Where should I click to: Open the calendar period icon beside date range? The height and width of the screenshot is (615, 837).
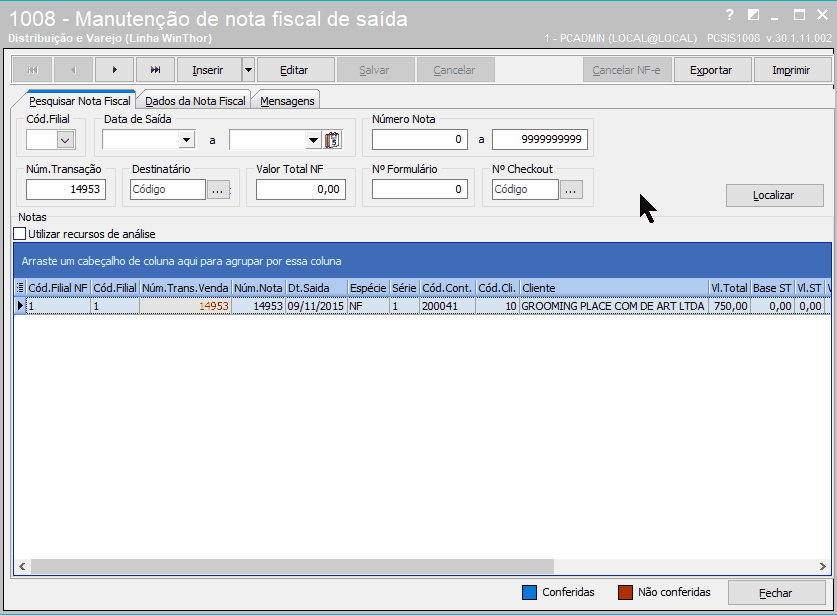pyautogui.click(x=333, y=140)
